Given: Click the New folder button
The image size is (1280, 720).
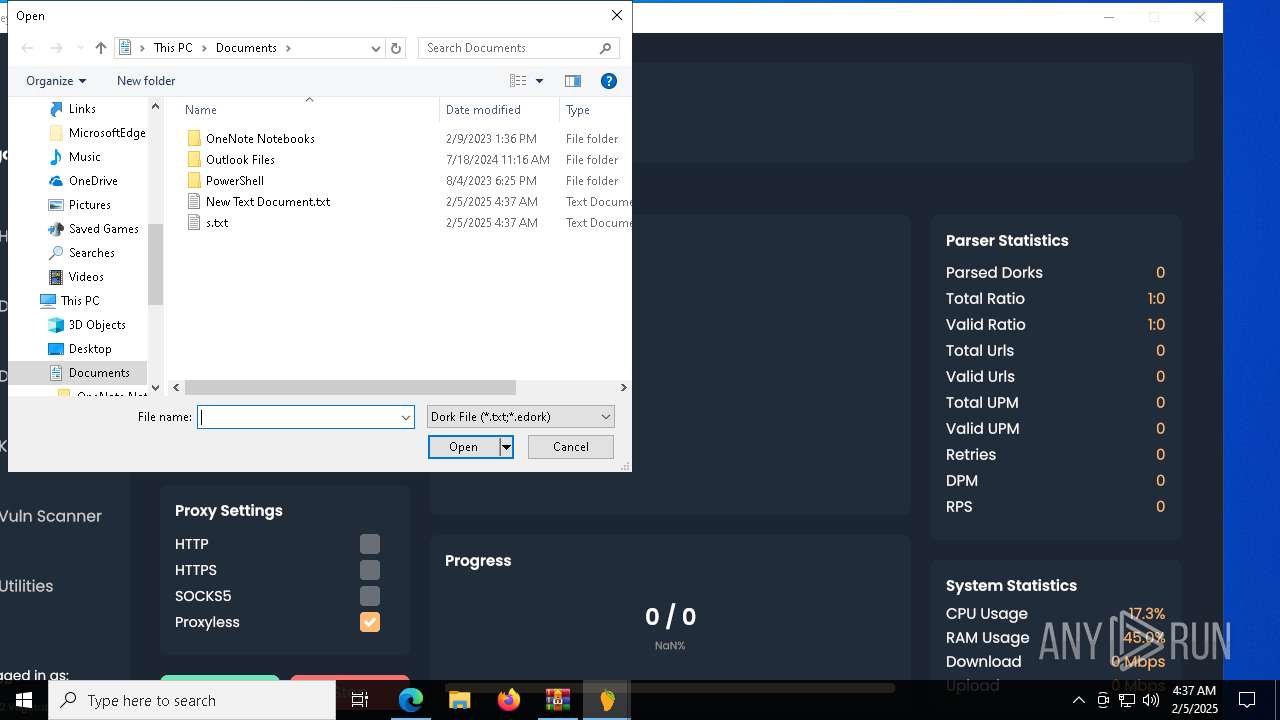Looking at the screenshot, I should click(x=146, y=81).
